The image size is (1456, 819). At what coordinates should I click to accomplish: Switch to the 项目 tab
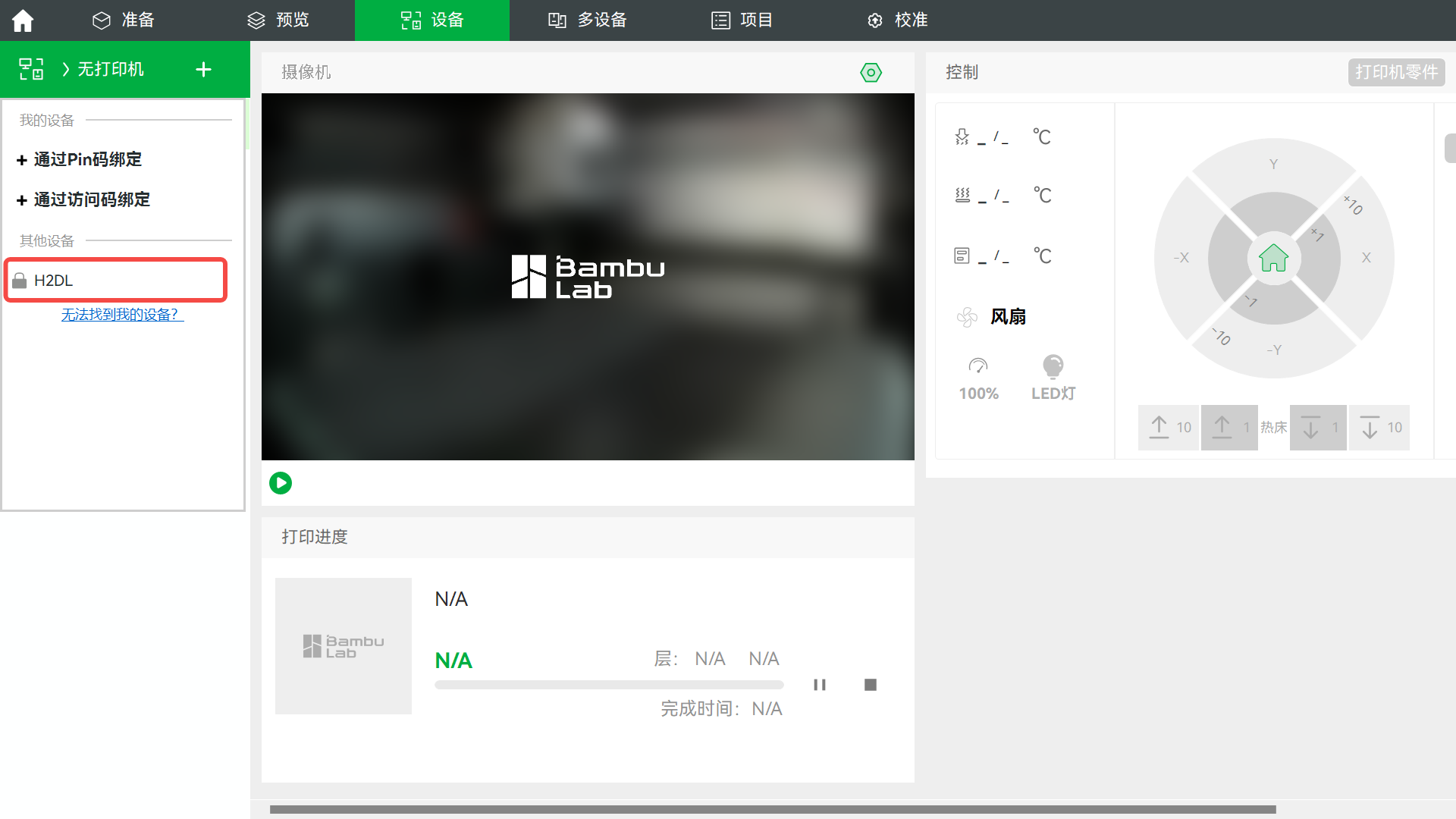(742, 20)
